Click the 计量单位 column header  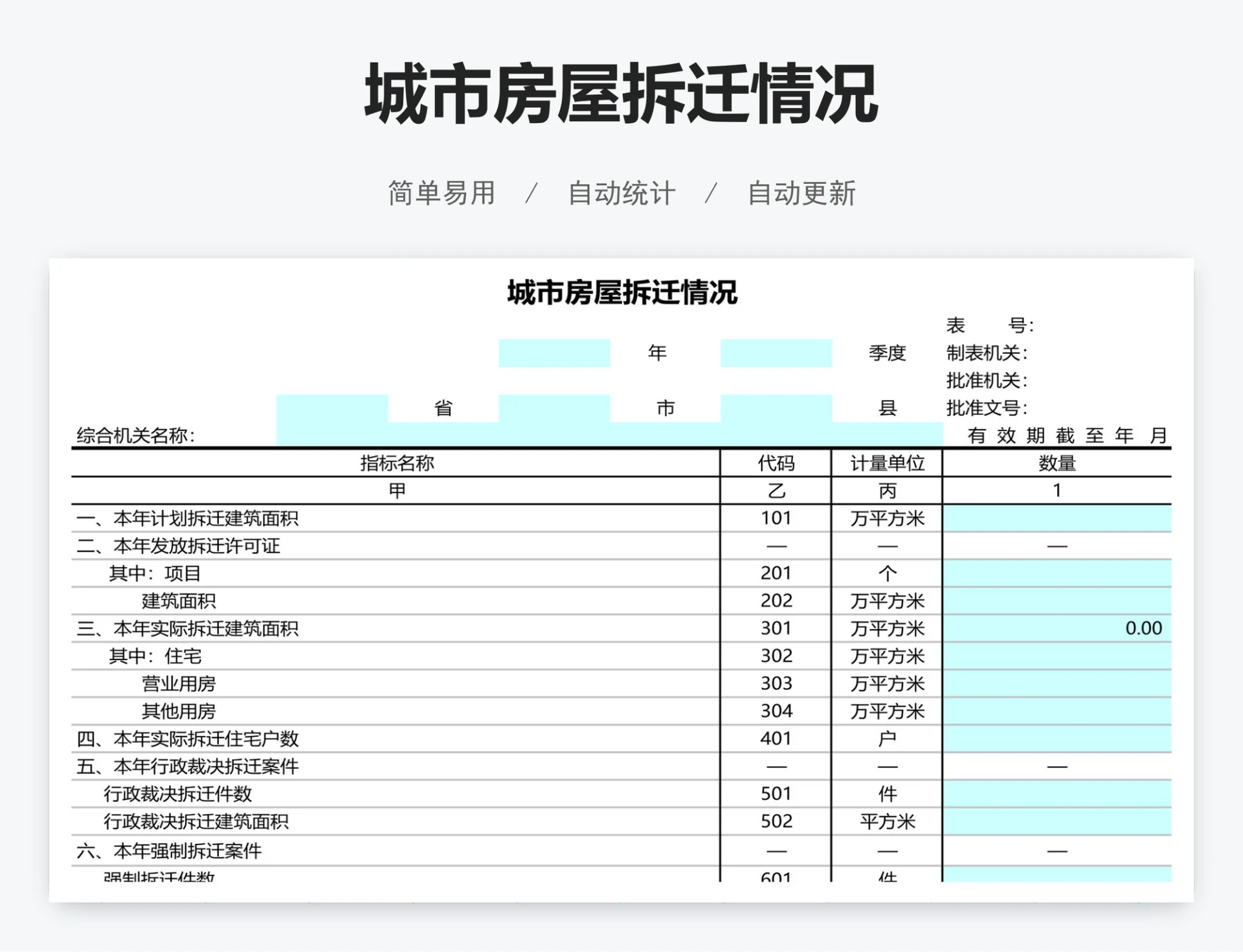(887, 463)
